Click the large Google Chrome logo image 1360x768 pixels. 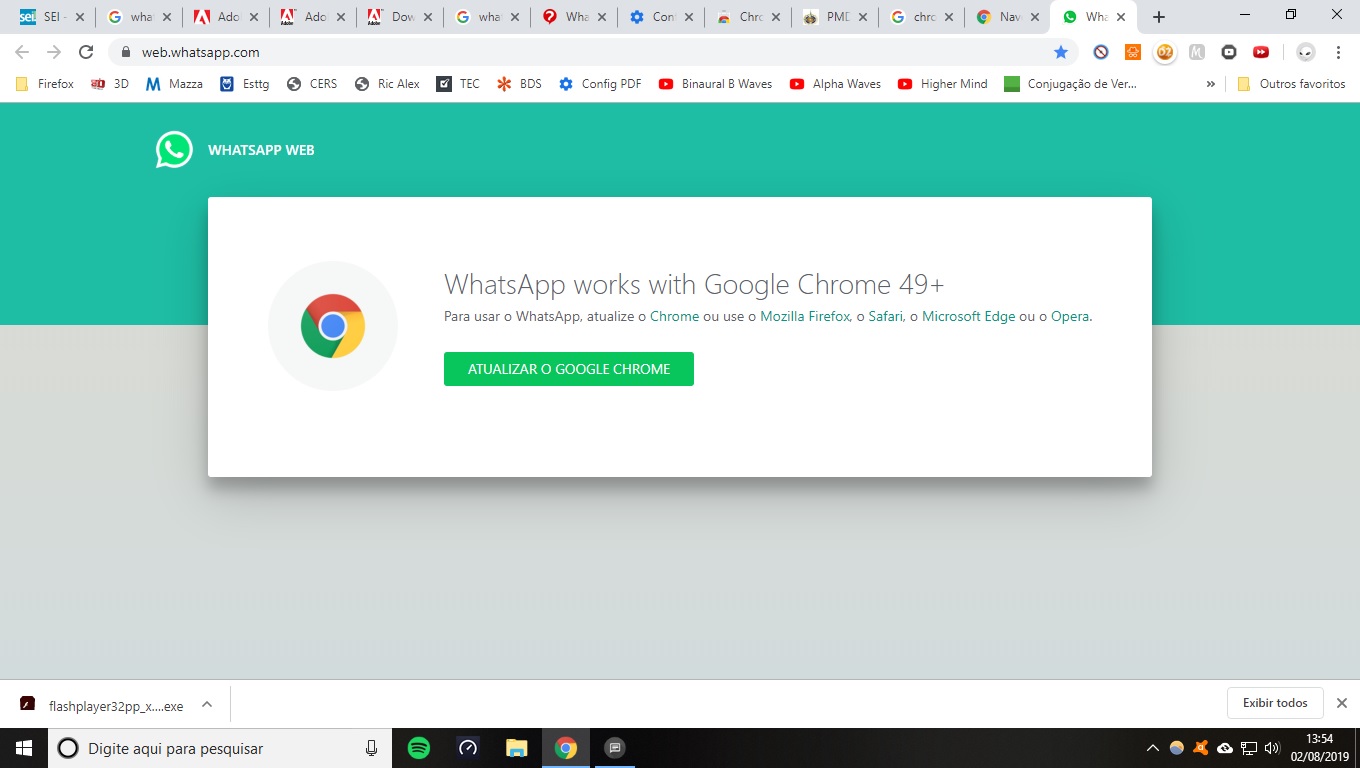tap(333, 326)
